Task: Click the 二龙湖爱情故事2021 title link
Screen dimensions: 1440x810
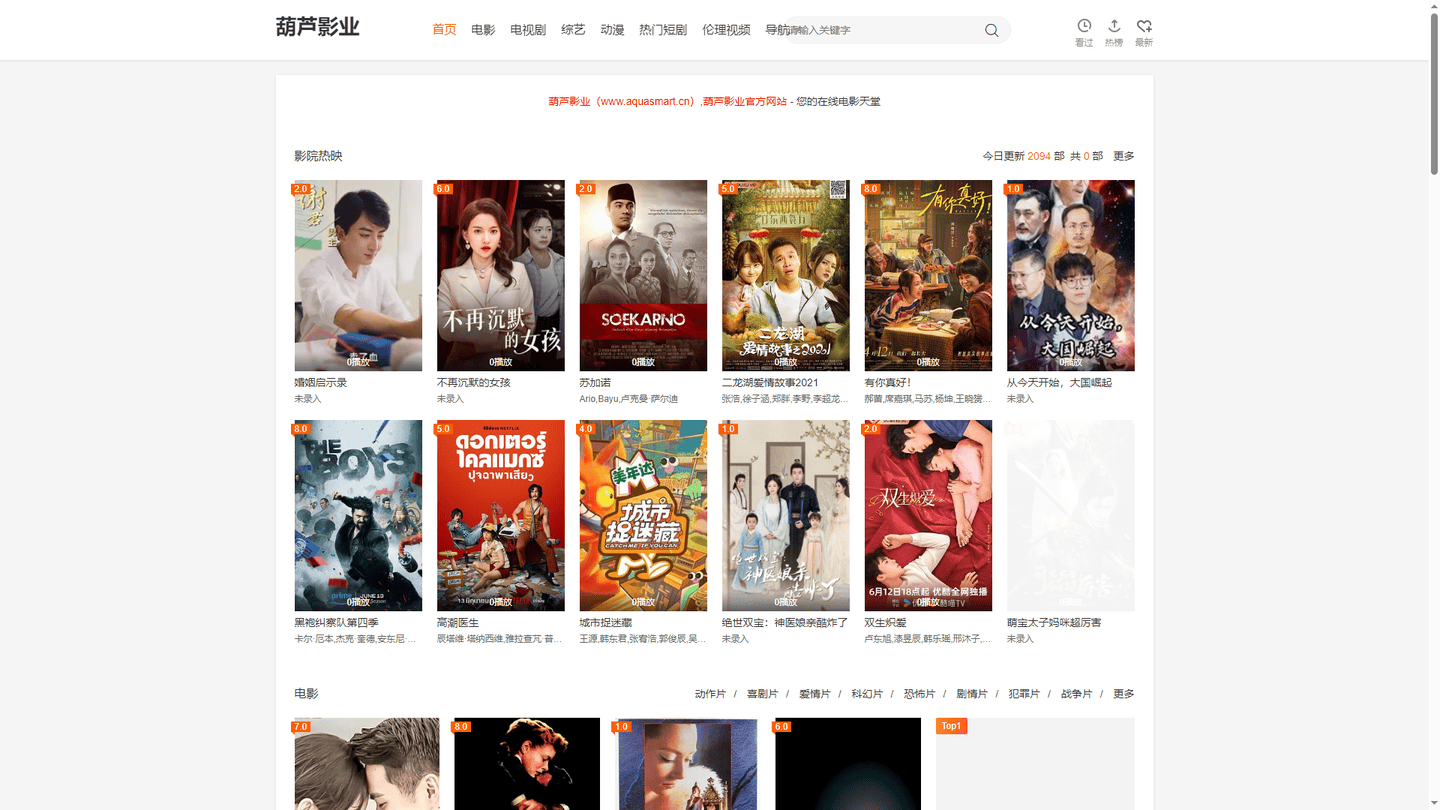Action: (770, 382)
